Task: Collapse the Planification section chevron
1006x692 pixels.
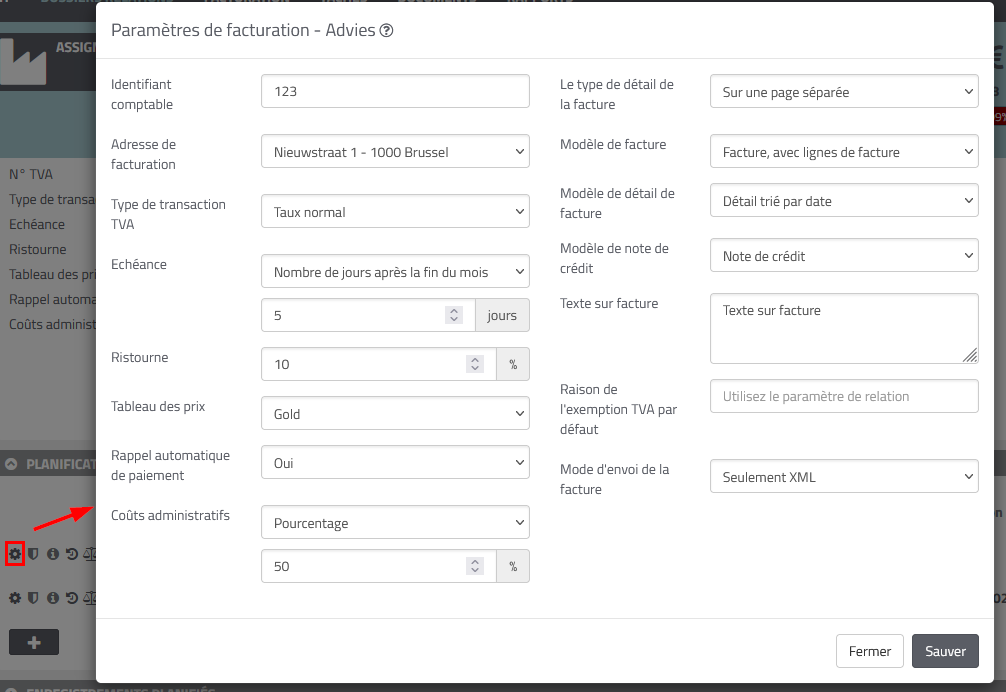Action: (x=12, y=464)
